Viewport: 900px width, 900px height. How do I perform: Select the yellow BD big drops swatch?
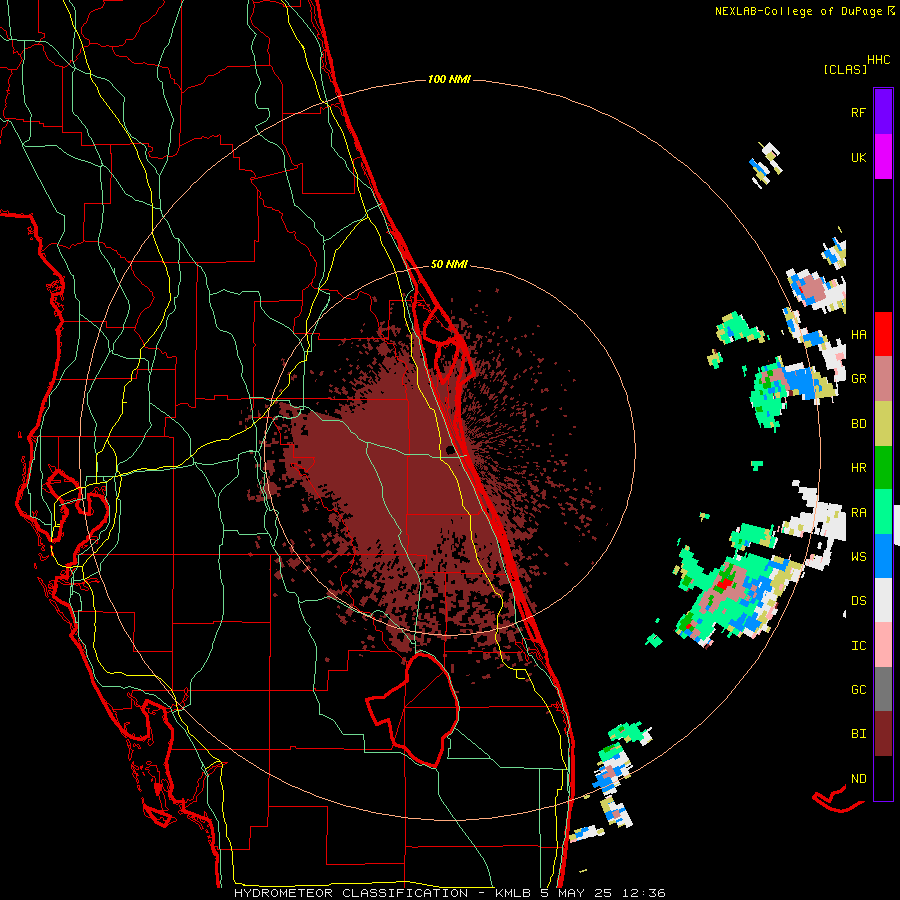click(x=883, y=423)
